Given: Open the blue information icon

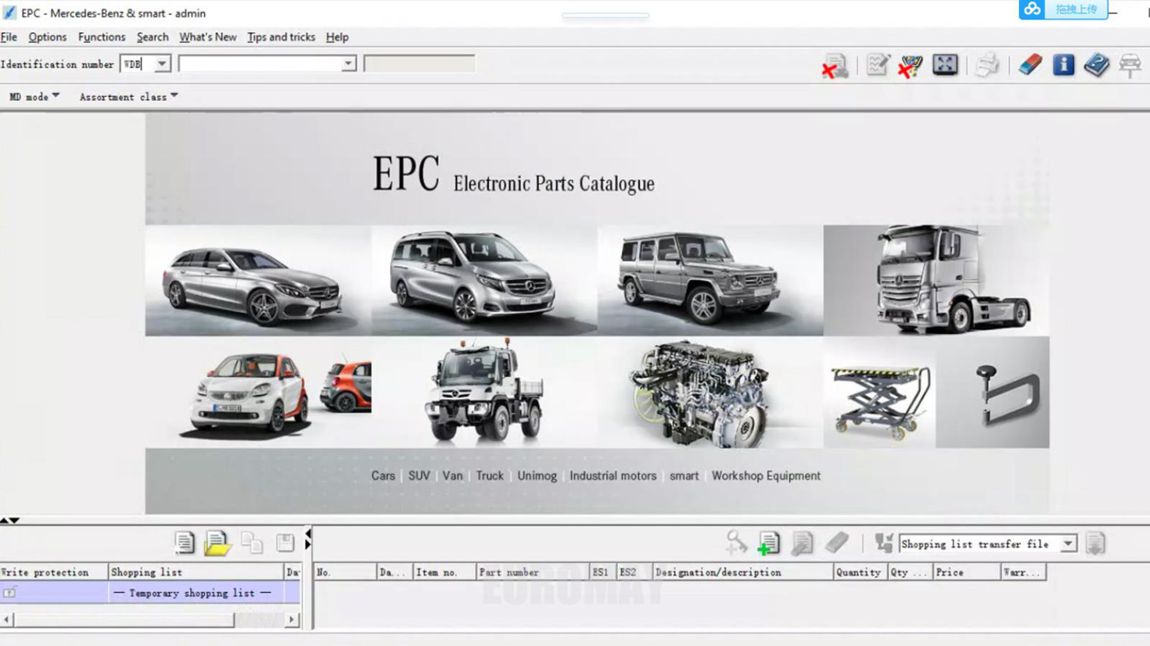Looking at the screenshot, I should 1063,65.
